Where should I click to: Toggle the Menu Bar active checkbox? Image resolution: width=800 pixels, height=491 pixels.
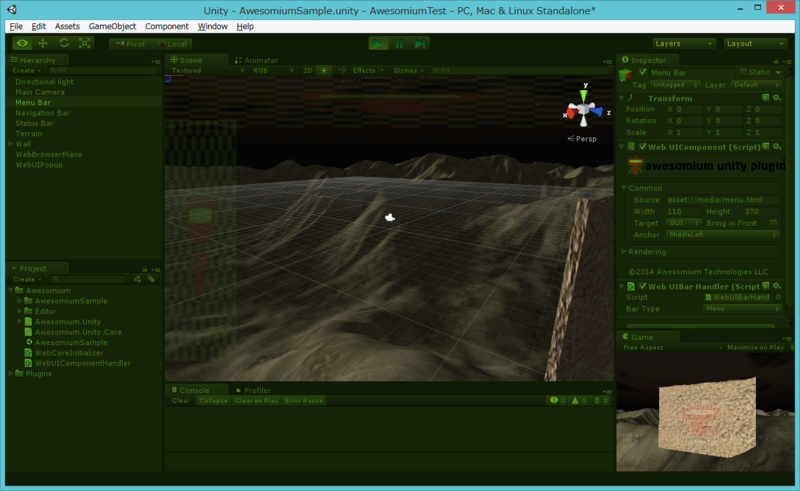(642, 72)
